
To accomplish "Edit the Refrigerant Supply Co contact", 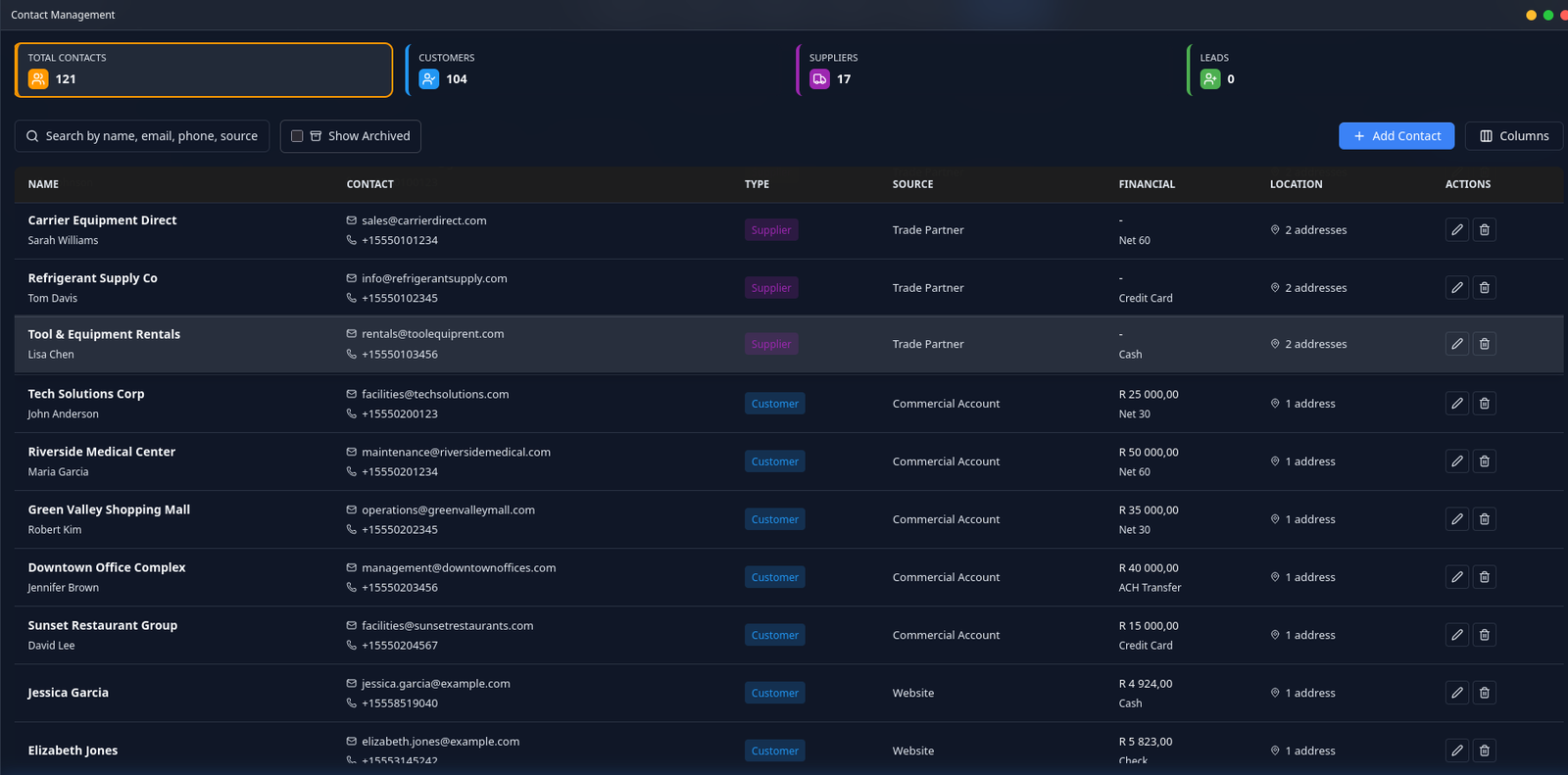I will tap(1457, 287).
